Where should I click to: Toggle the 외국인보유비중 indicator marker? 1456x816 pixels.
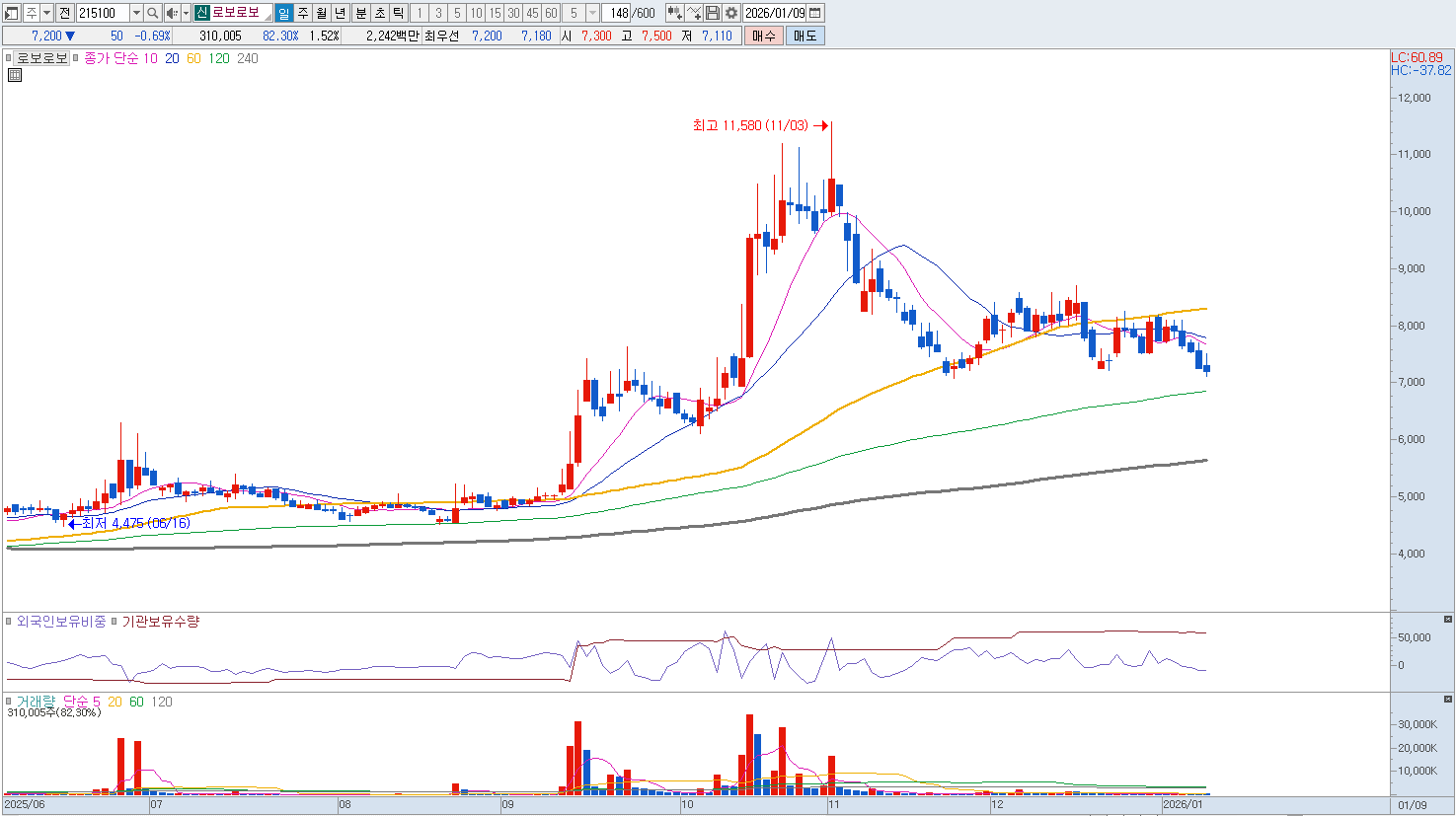tap(9, 622)
